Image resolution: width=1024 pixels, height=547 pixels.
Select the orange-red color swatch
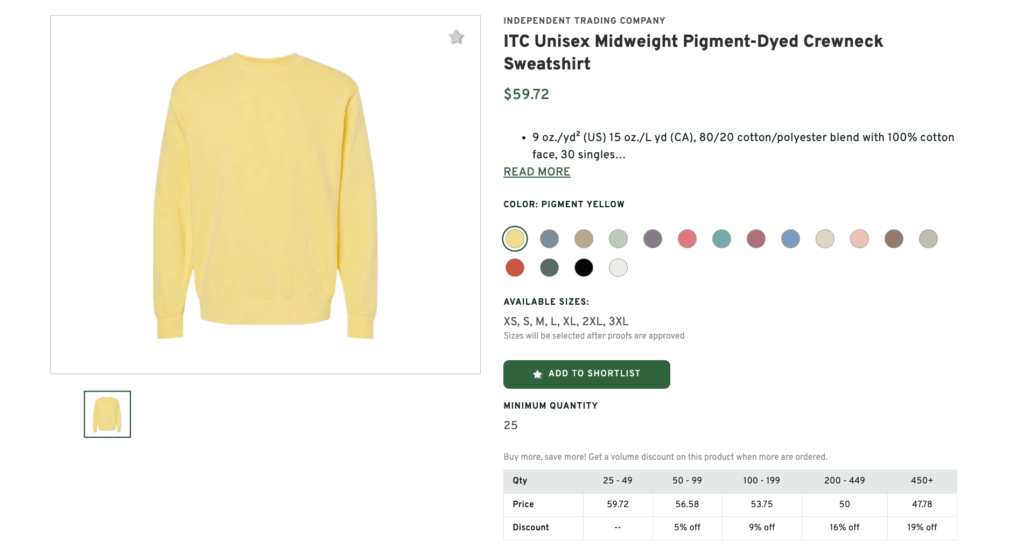pos(515,268)
